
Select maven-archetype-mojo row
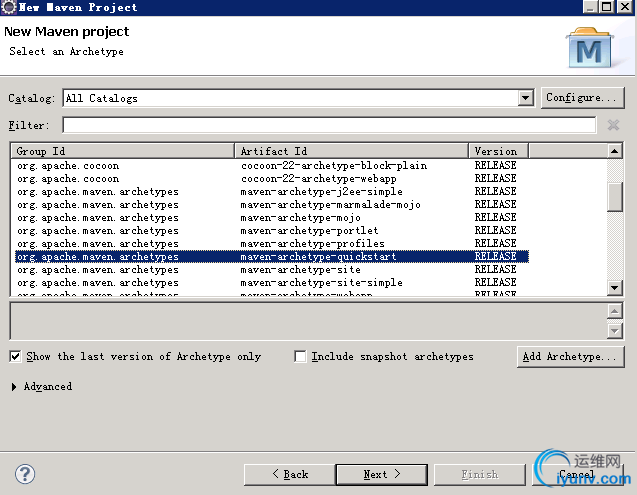pos(272,217)
